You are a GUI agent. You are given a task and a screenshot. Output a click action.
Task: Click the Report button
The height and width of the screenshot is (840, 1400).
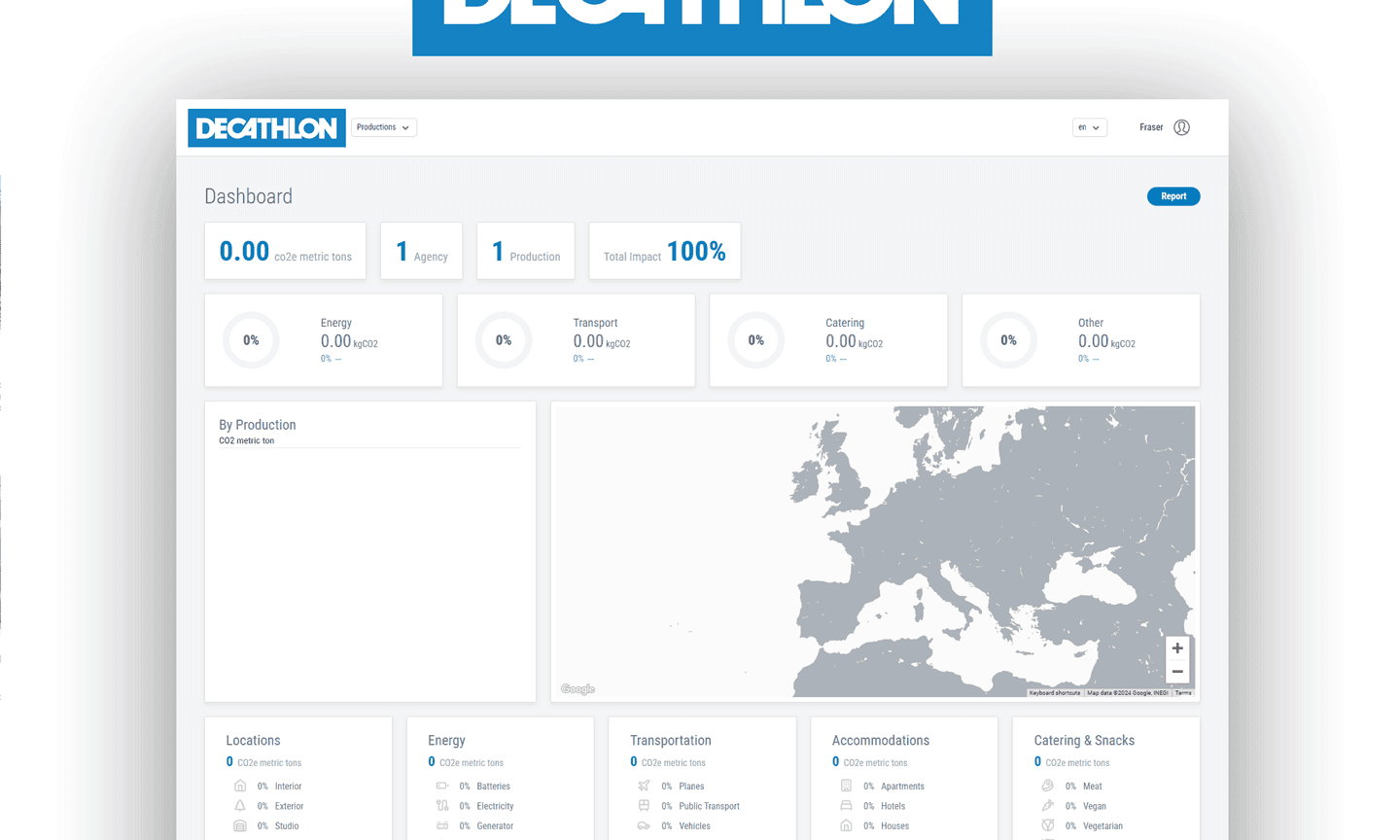pyautogui.click(x=1172, y=195)
